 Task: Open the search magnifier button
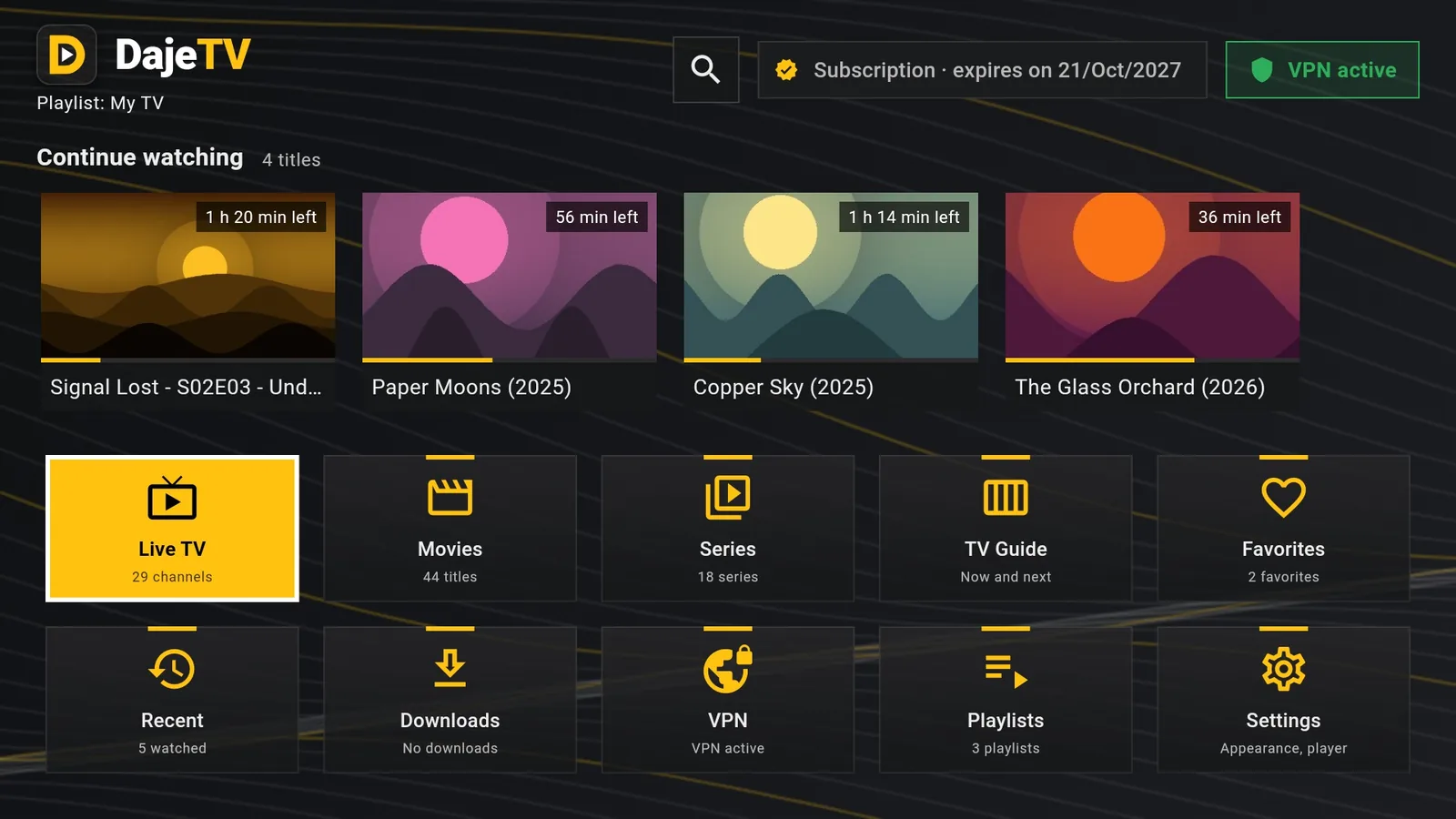pos(705,70)
